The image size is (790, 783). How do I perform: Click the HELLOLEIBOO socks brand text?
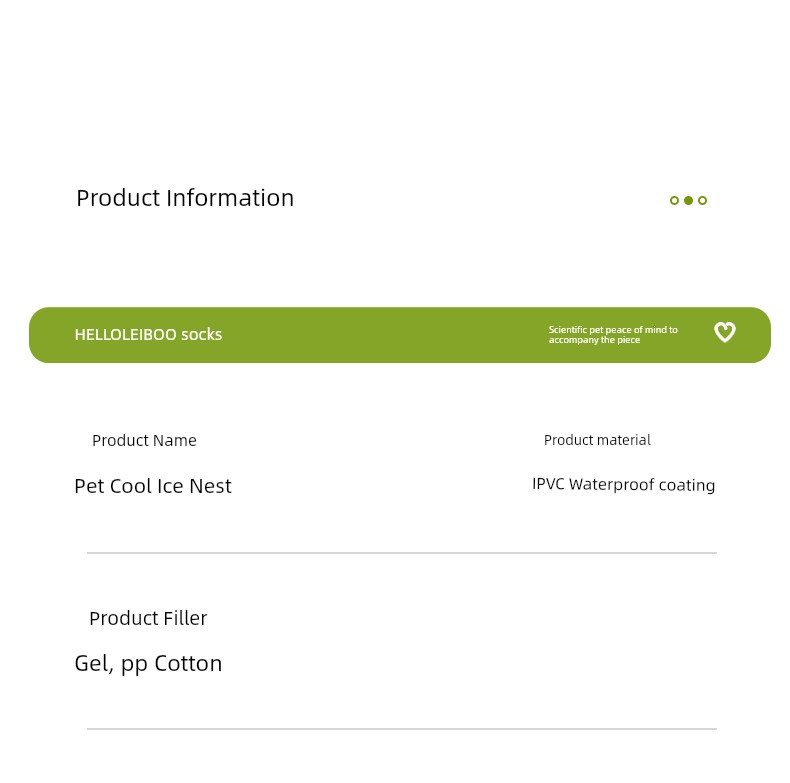coord(148,335)
